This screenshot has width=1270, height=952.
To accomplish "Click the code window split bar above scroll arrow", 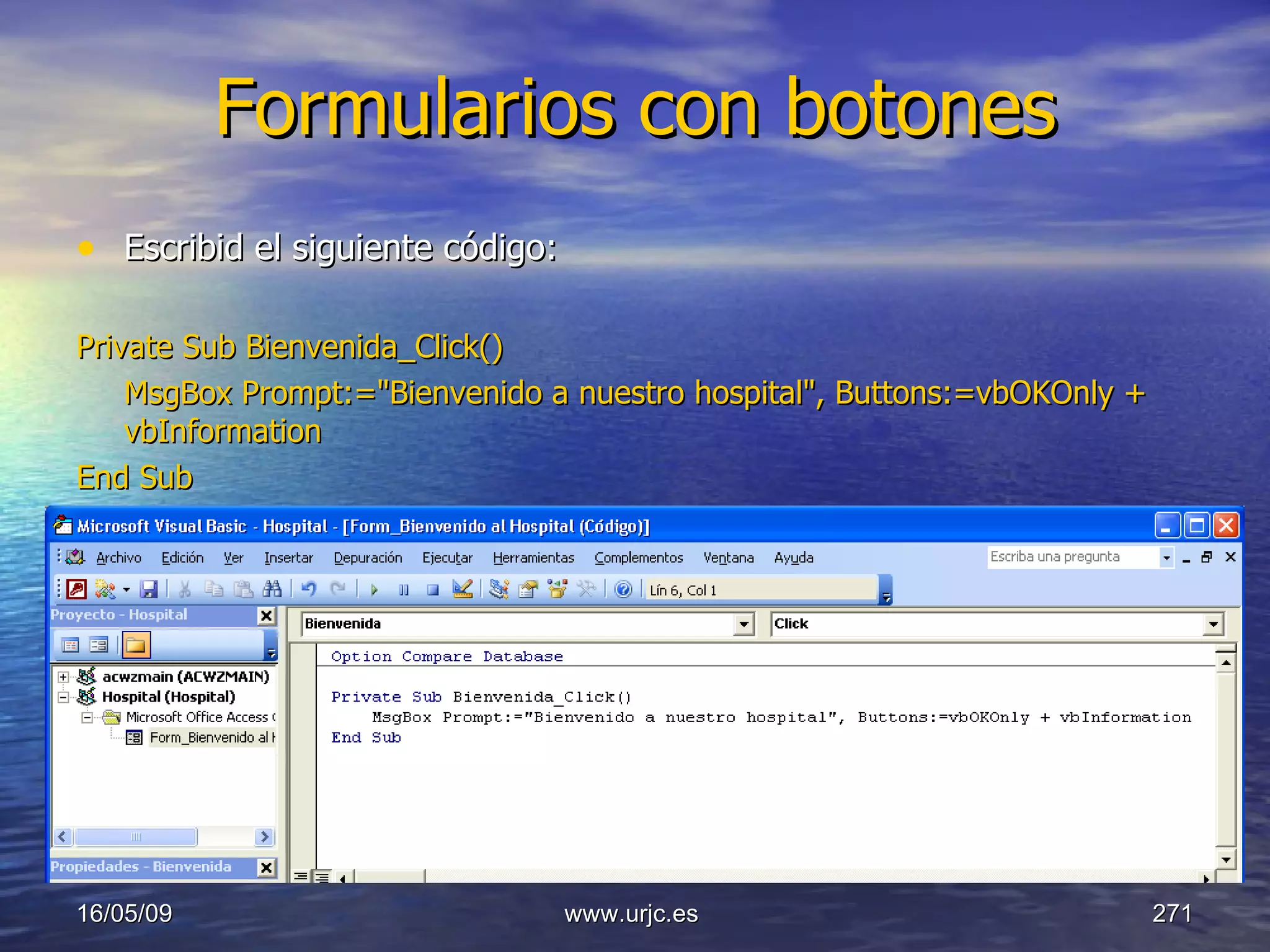I will pos(1225,648).
